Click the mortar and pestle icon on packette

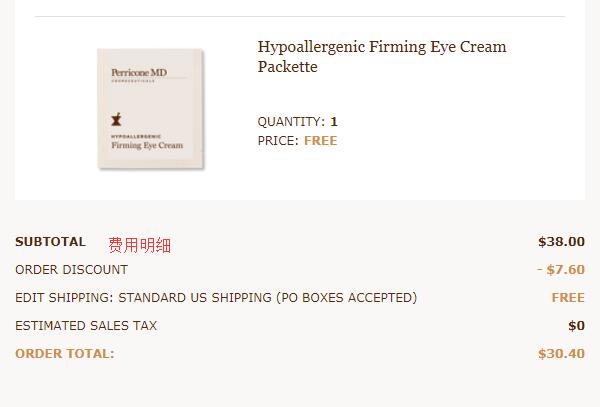116,119
